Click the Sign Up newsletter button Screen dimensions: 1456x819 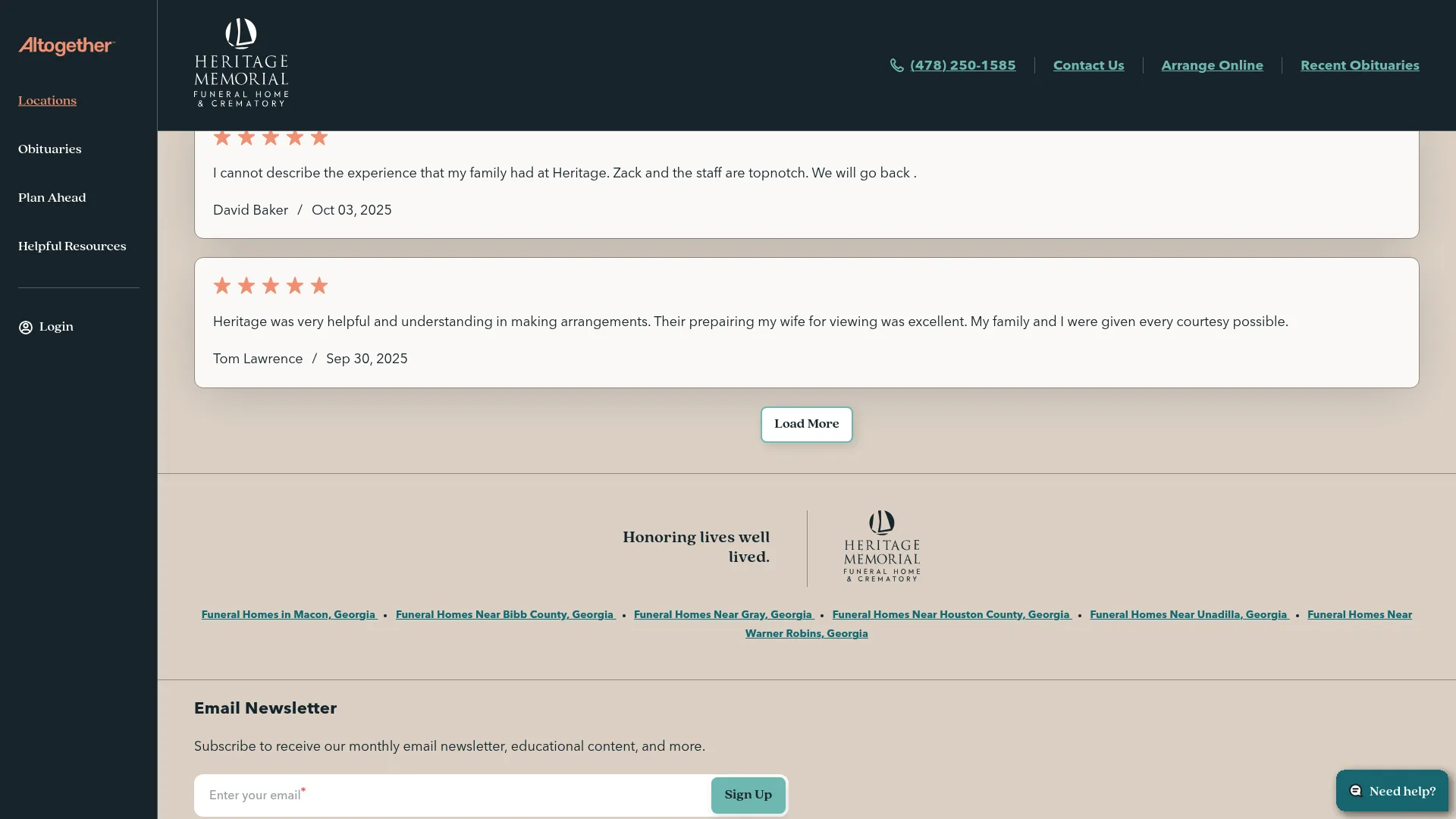(748, 795)
